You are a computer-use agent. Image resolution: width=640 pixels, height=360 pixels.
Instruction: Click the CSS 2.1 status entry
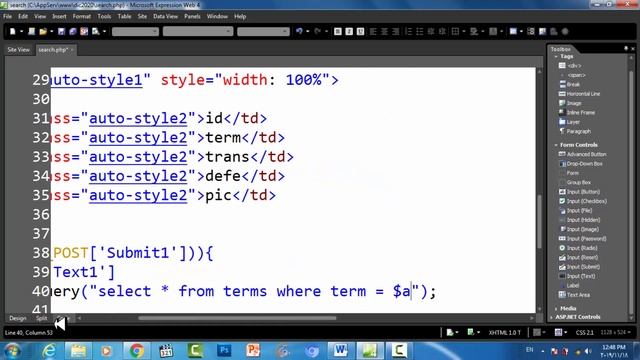coord(584,333)
